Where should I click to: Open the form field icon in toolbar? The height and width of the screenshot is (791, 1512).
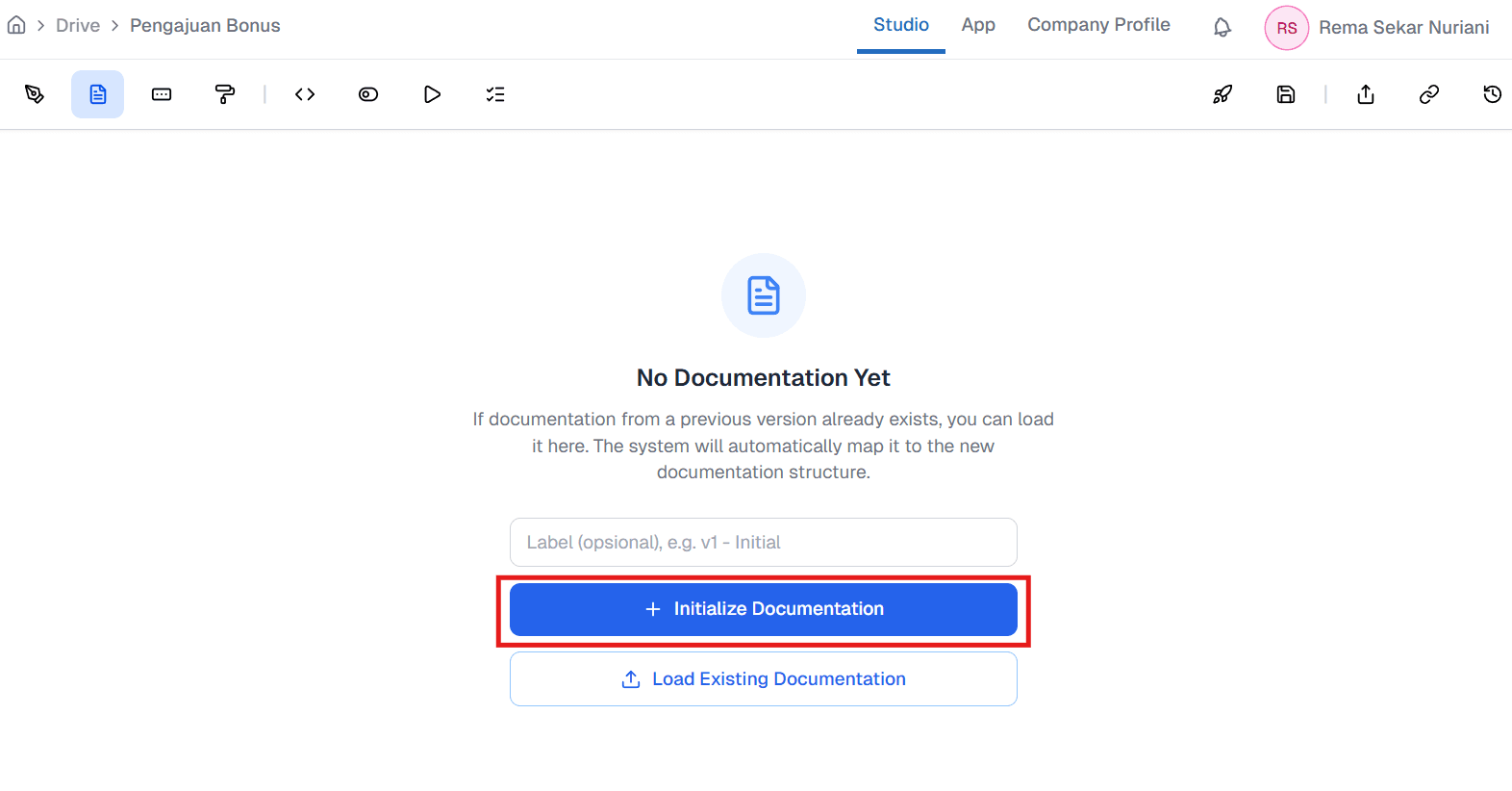(162, 94)
